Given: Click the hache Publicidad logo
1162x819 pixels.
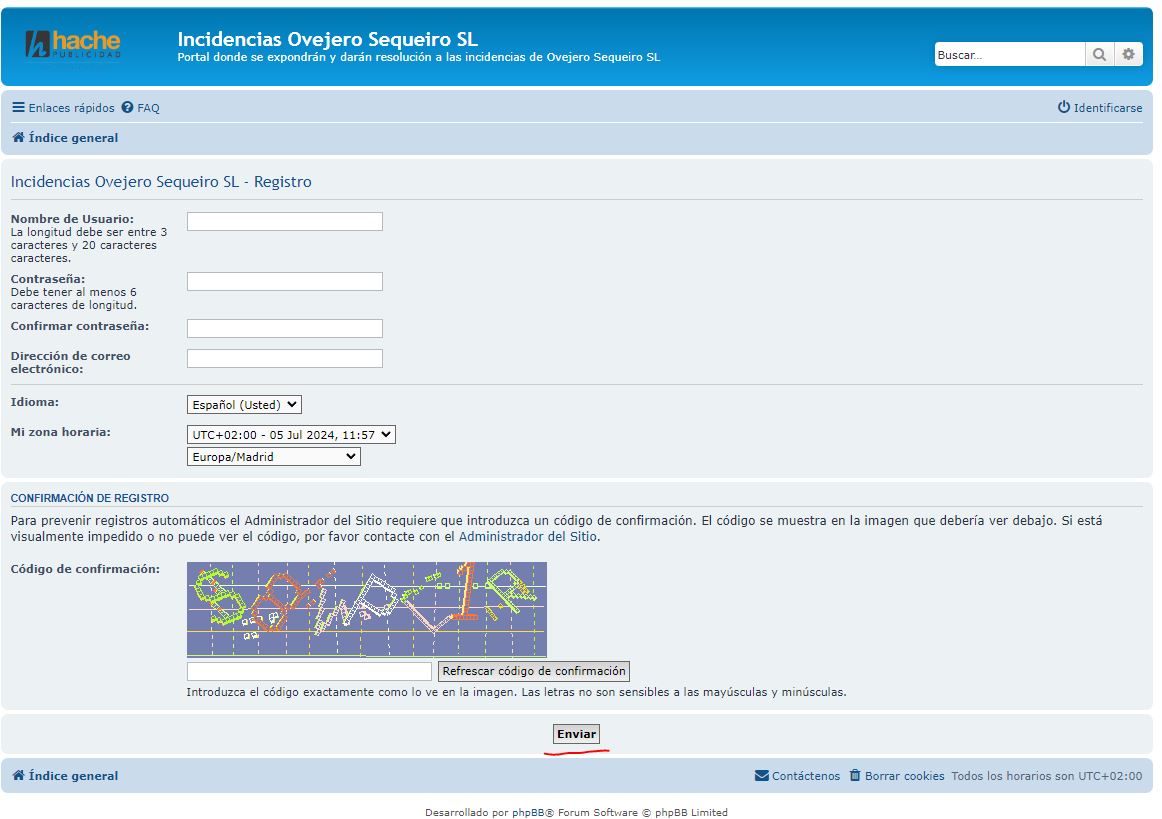Looking at the screenshot, I should point(73,44).
